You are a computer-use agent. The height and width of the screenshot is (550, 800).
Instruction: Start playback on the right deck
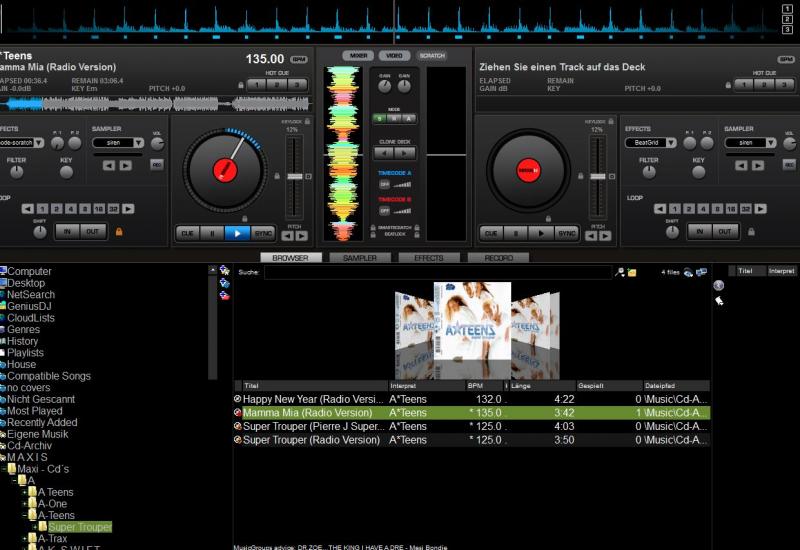[541, 233]
